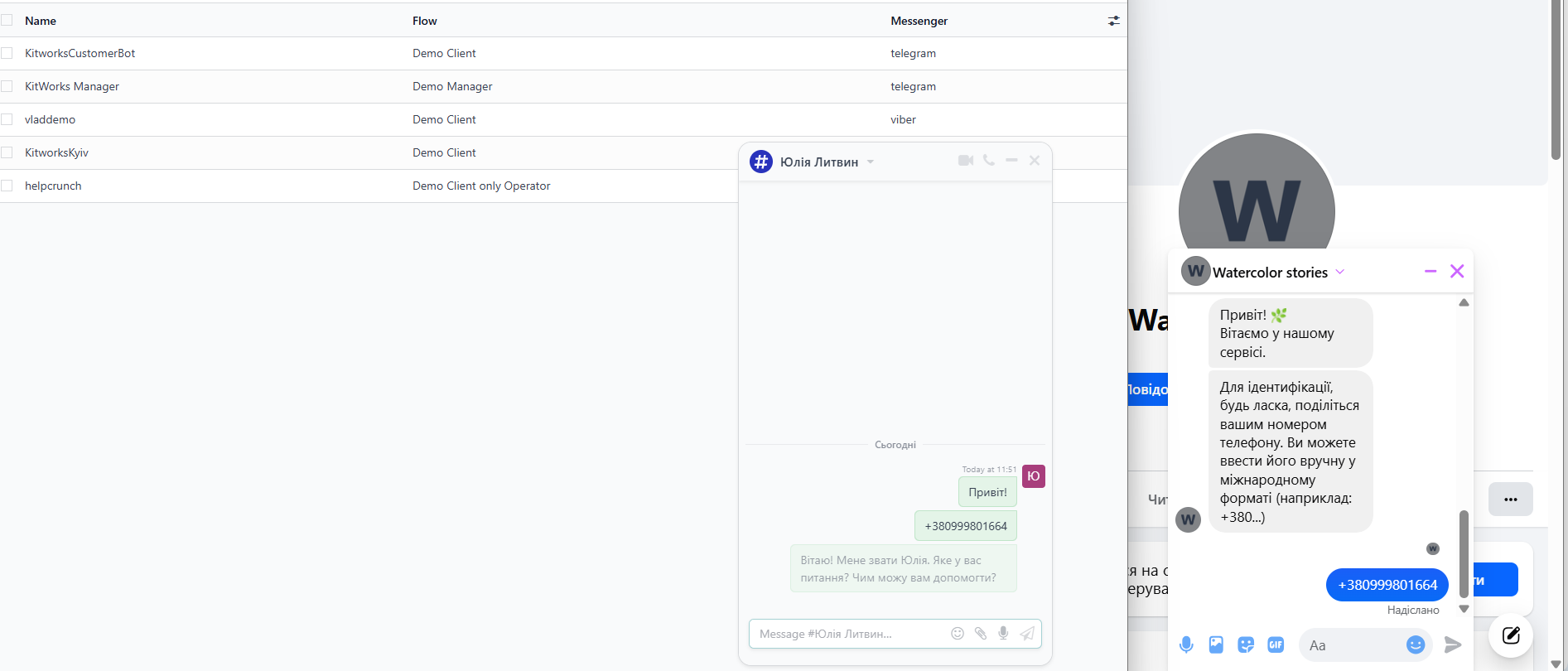Screen dimensions: 1568x671
Task: Toggle the select-all checkbox in header
Action: pos(7,21)
